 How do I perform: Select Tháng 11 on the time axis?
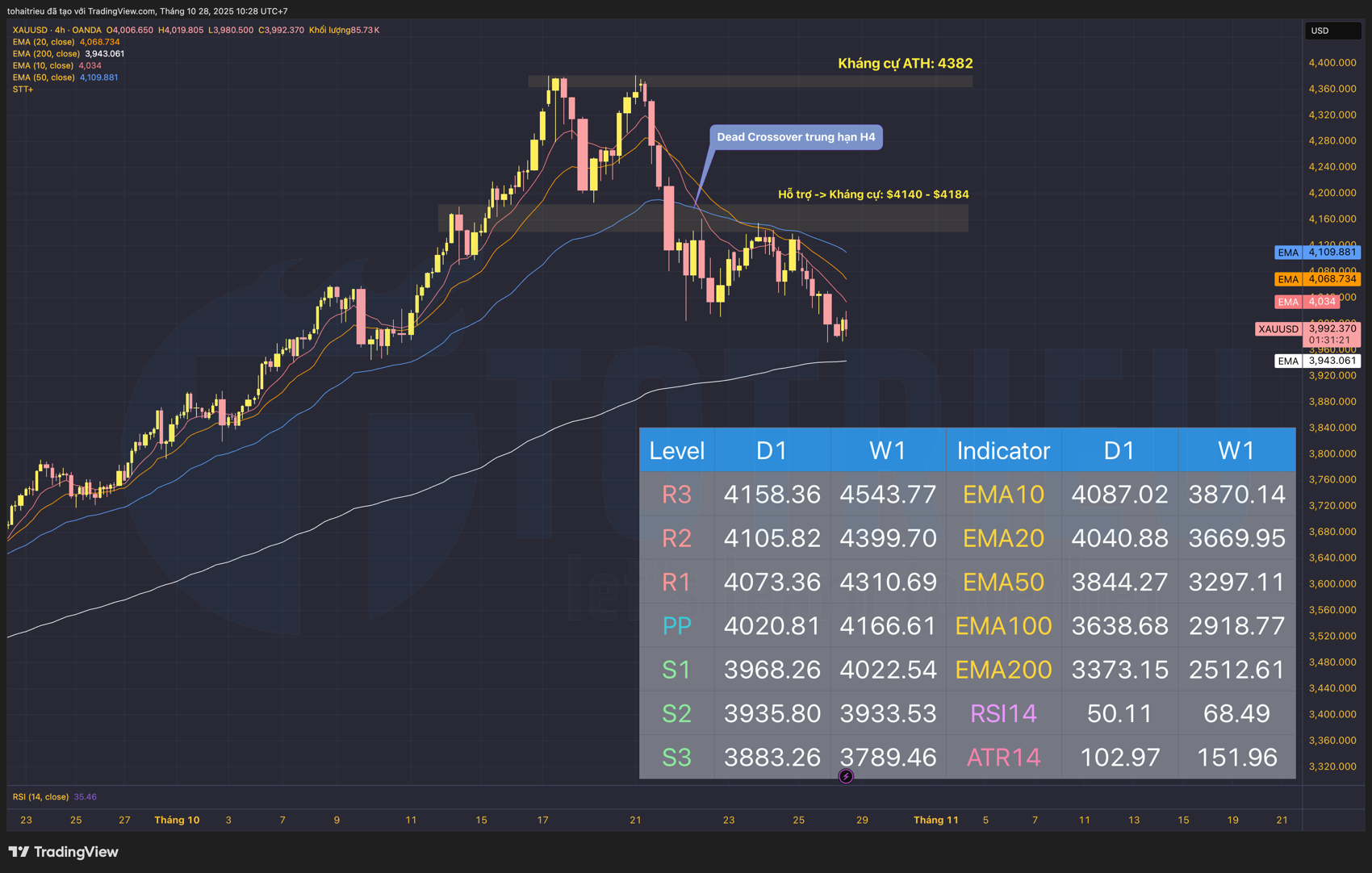[936, 820]
